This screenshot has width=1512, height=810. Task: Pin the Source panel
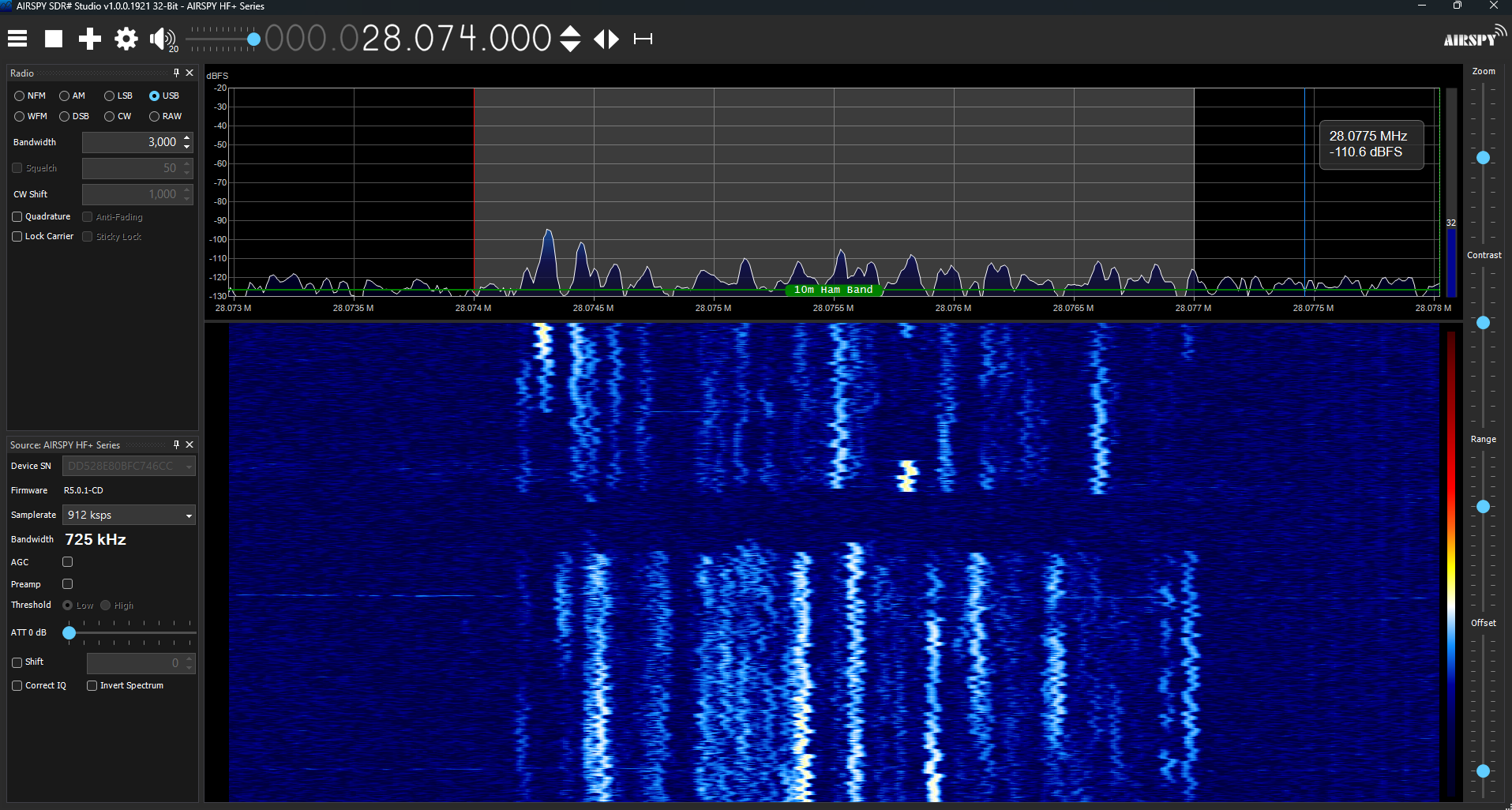176,444
